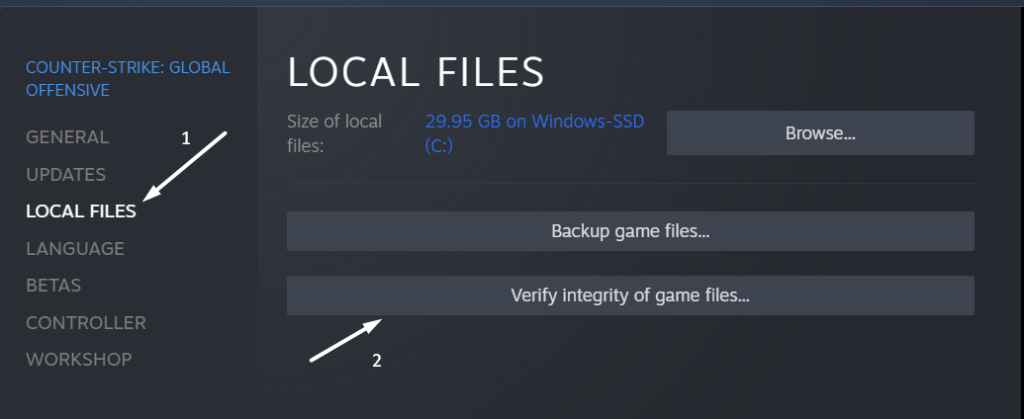Open the Betas tab
The image size is (1024, 419).
53,285
